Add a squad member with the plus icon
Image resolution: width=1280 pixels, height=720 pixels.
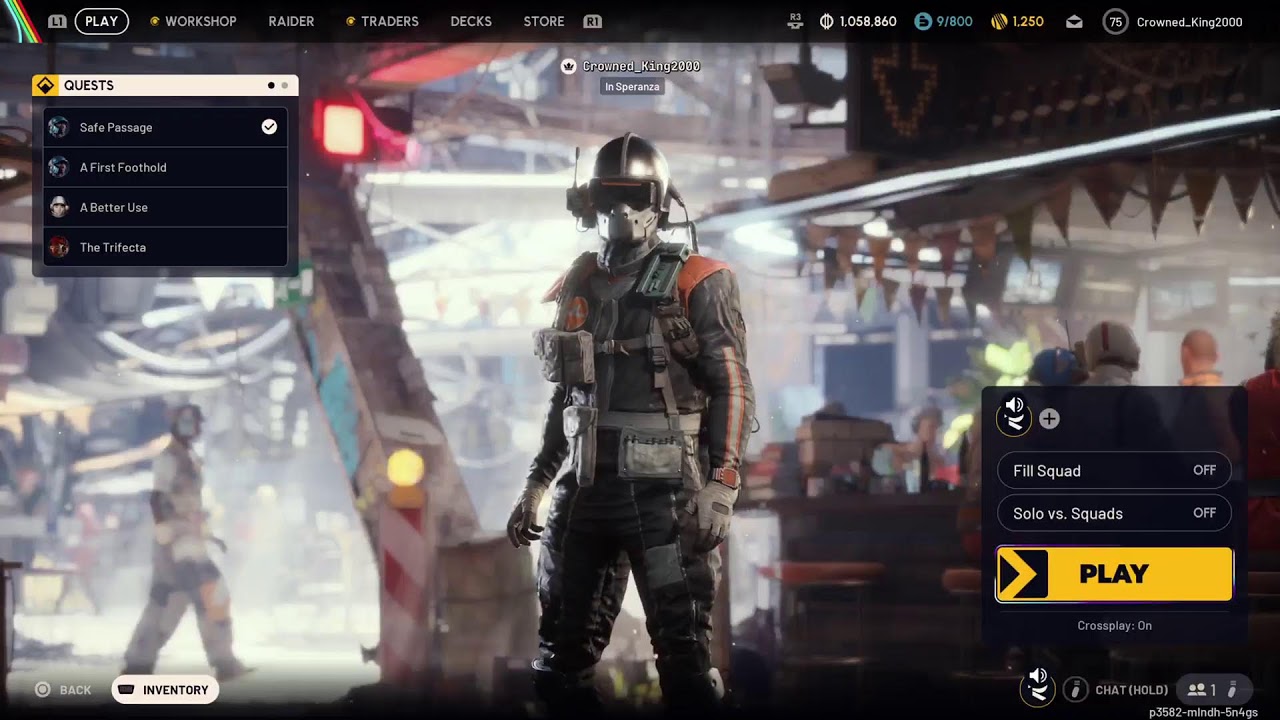[1049, 419]
